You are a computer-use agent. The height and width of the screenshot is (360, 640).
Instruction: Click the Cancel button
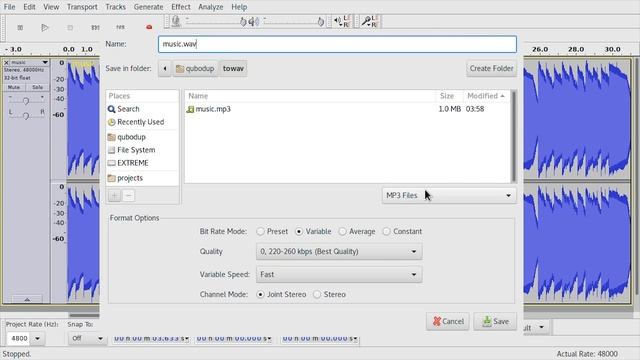(448, 322)
